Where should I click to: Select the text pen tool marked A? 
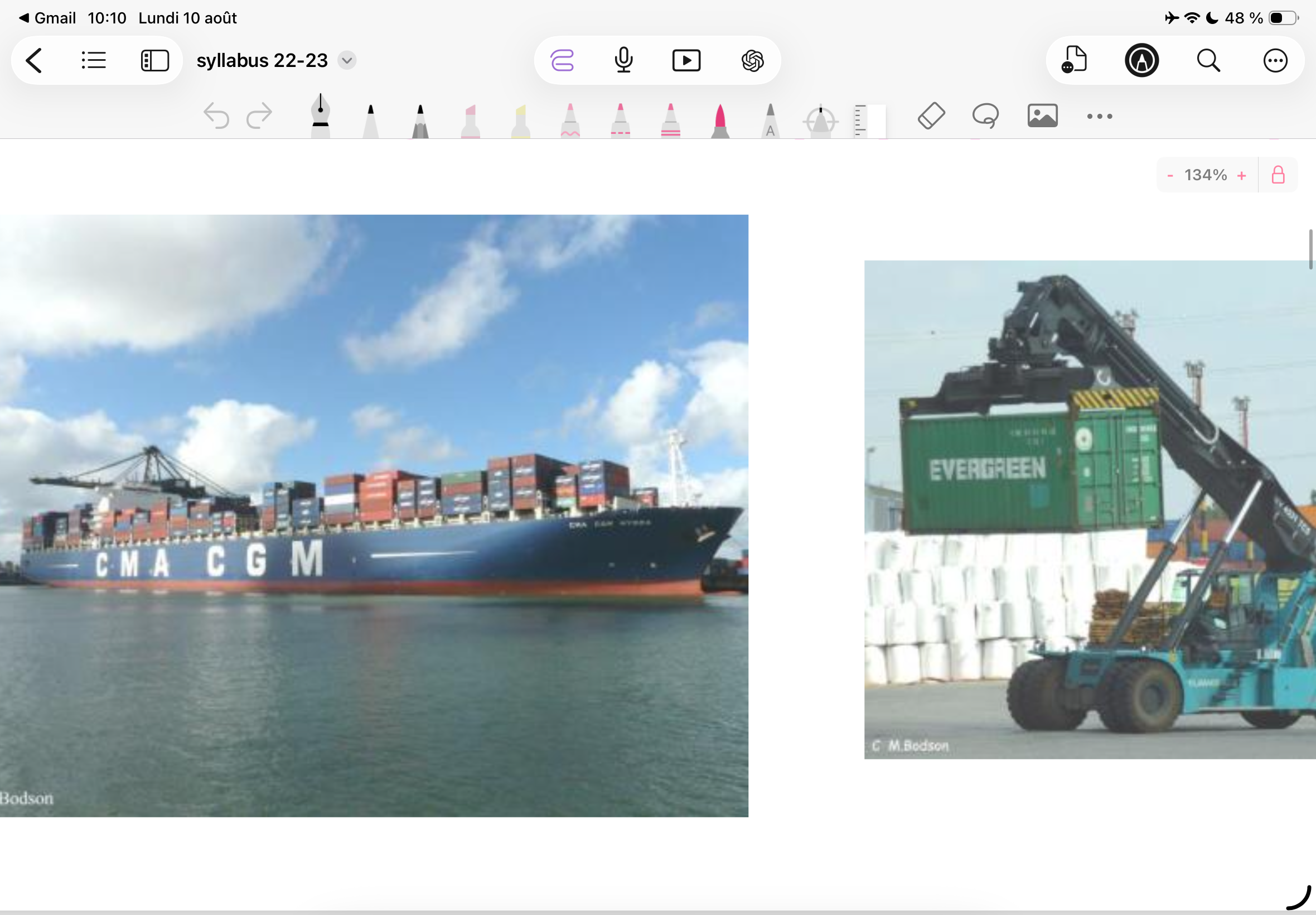pyautogui.click(x=771, y=121)
